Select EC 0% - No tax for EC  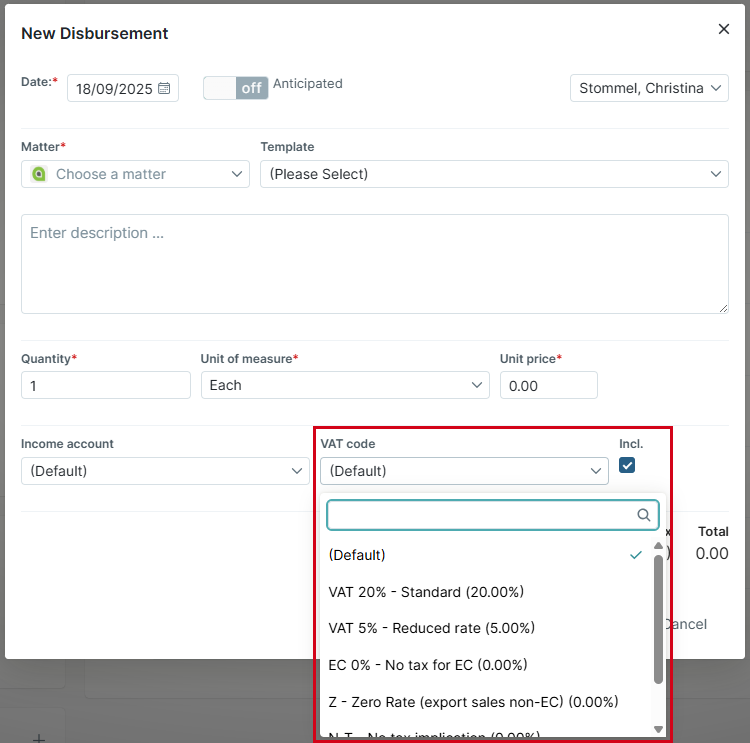coord(485,665)
